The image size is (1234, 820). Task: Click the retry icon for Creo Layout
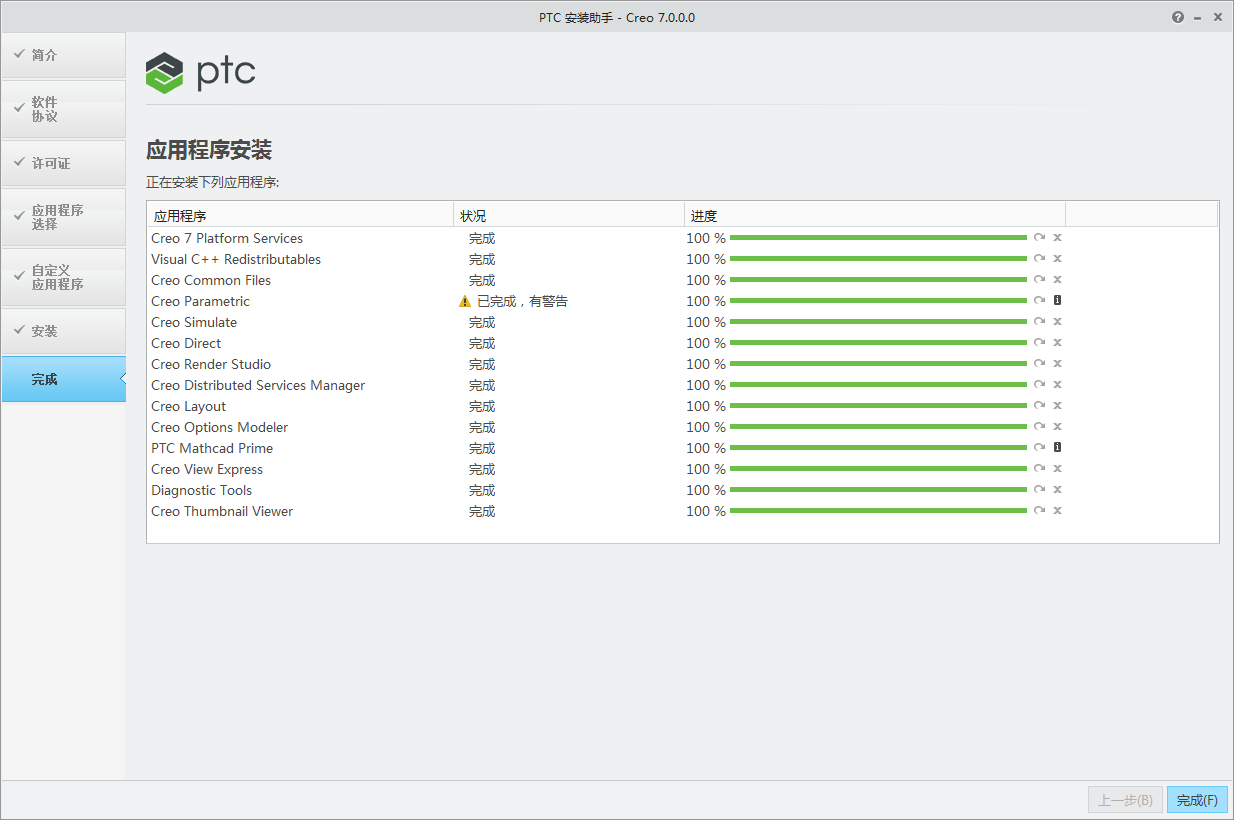click(x=1039, y=406)
